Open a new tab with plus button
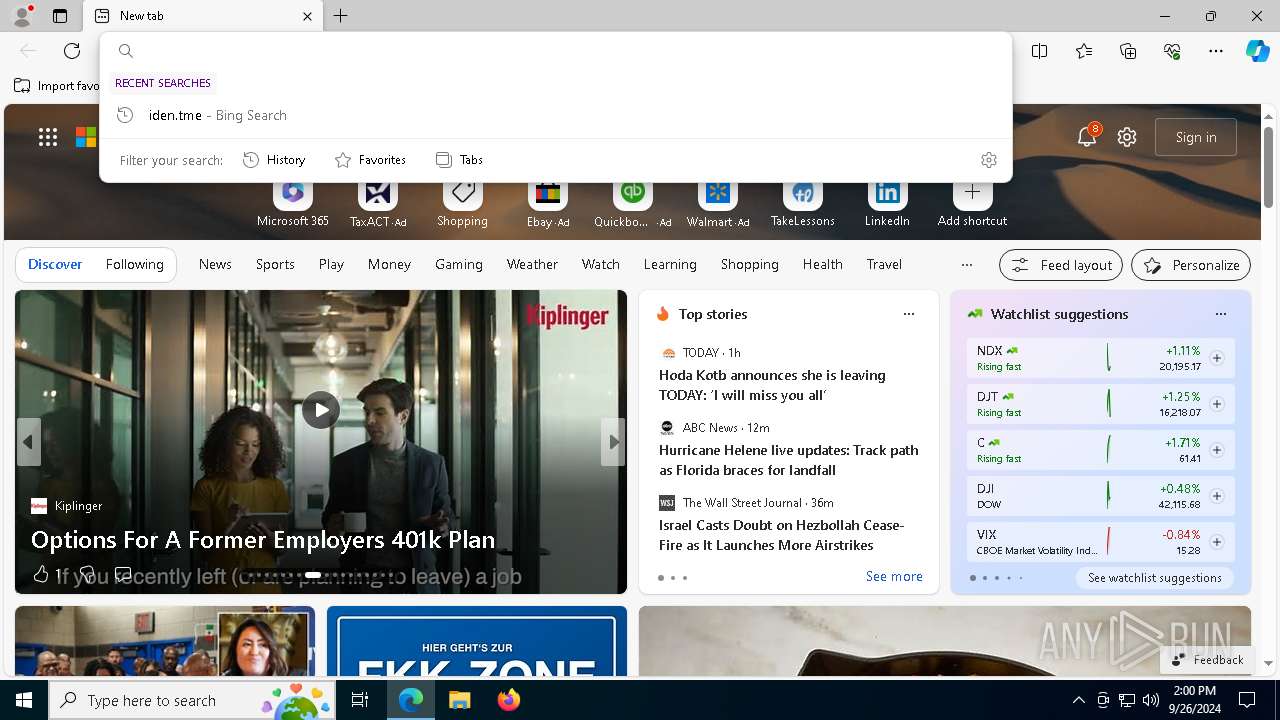The height and width of the screenshot is (720, 1280). [341, 16]
